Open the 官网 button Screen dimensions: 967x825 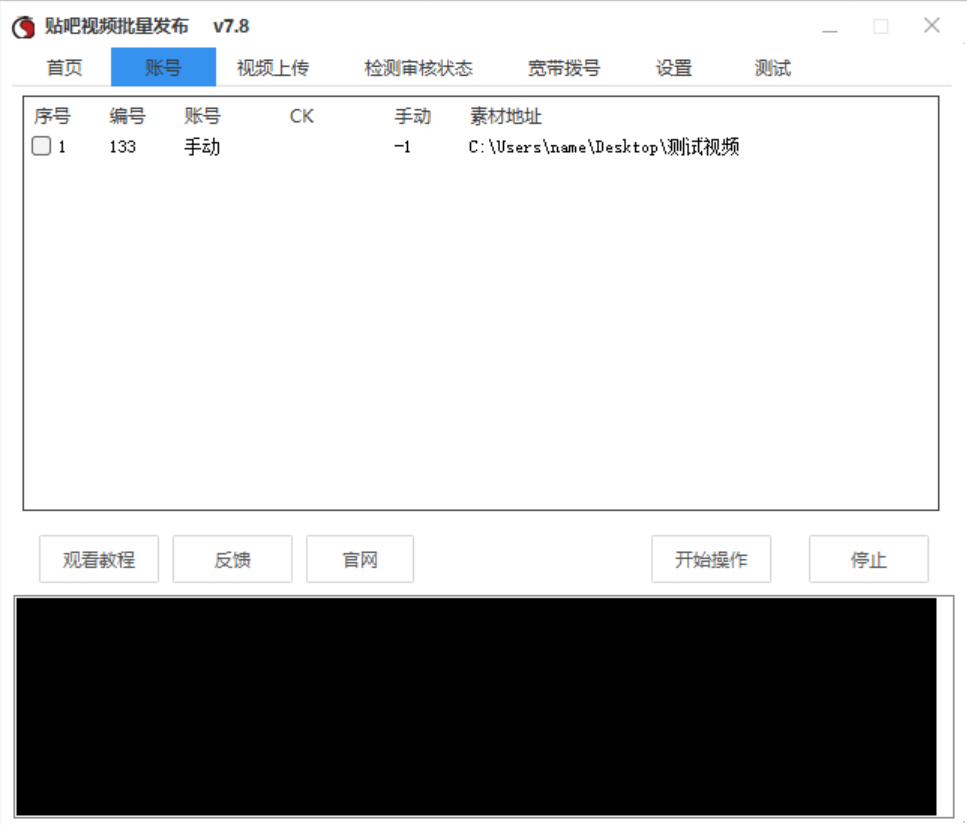tap(360, 559)
